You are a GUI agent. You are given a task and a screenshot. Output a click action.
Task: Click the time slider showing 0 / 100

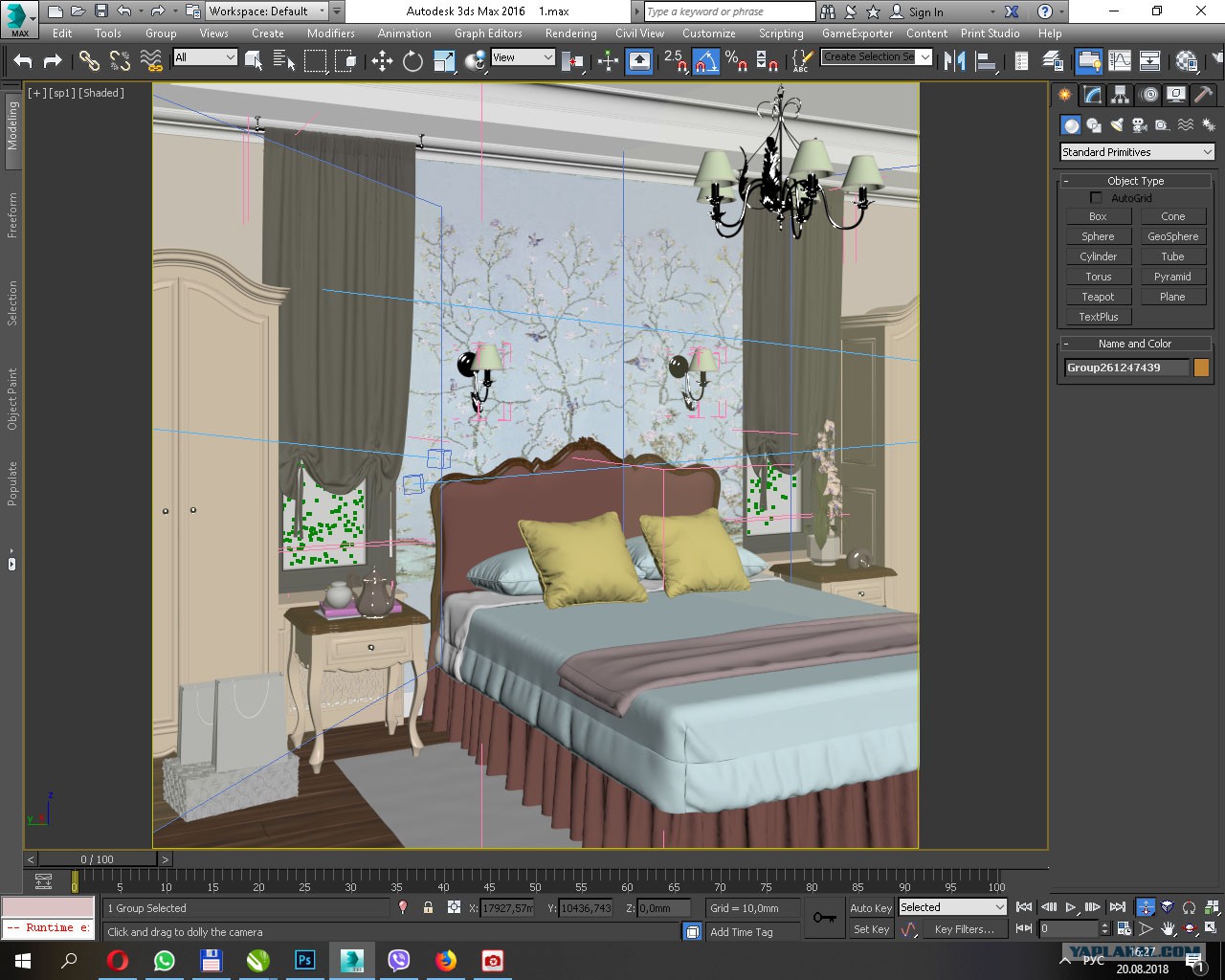pos(97,859)
